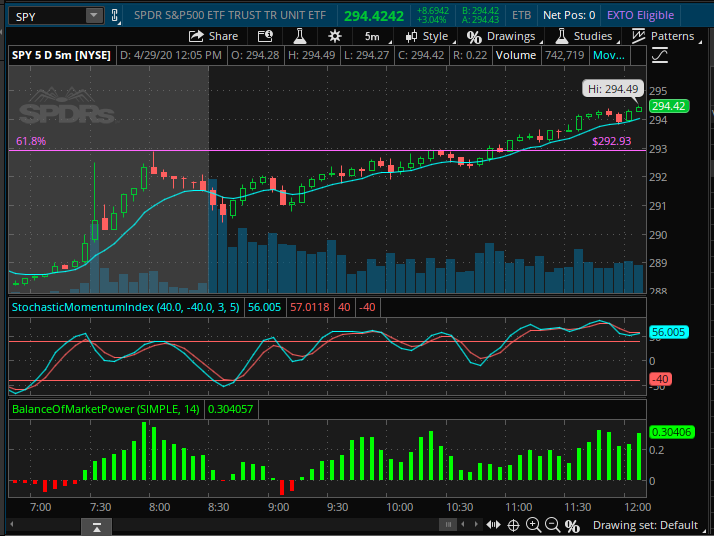Click the 294.4242 last price
The image size is (714, 536).
pyautogui.click(x=374, y=16)
